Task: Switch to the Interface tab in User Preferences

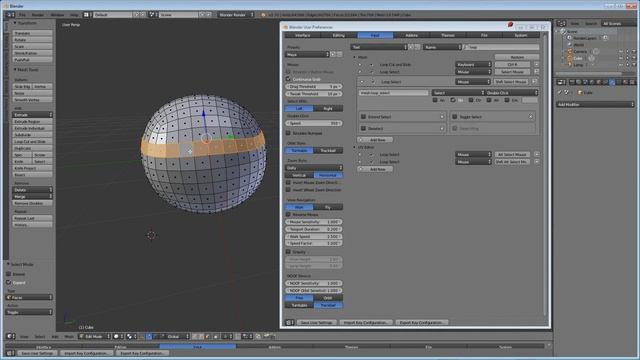Action: click(302, 36)
